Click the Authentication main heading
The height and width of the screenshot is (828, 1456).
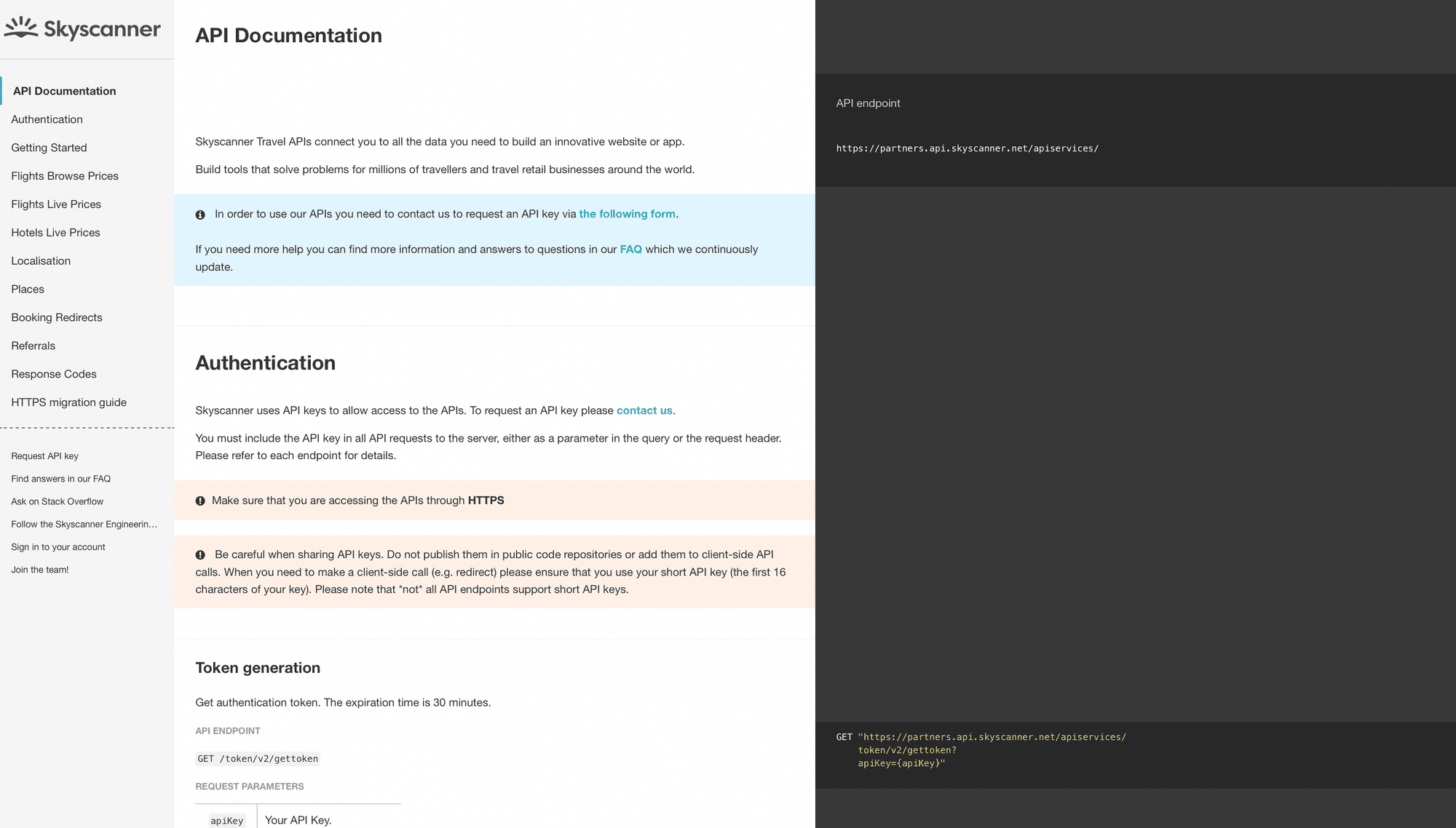coord(265,363)
